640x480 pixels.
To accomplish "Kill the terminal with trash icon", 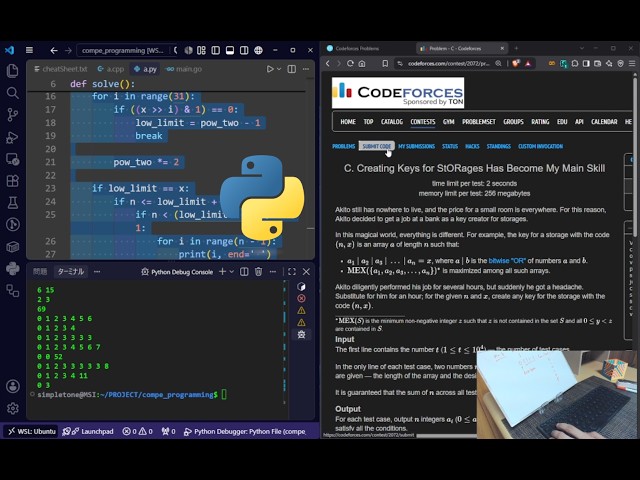I will coord(258,272).
